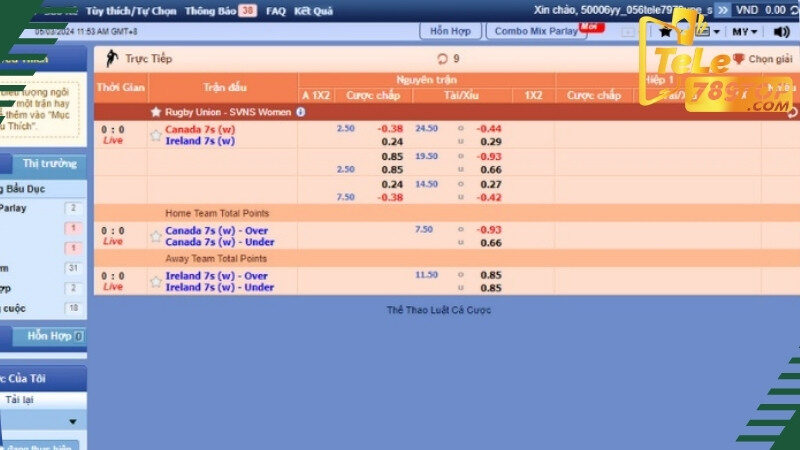The image size is (800, 450).
Task: Open Thể Thao Luật Cá Cược link
Action: pyautogui.click(x=439, y=310)
